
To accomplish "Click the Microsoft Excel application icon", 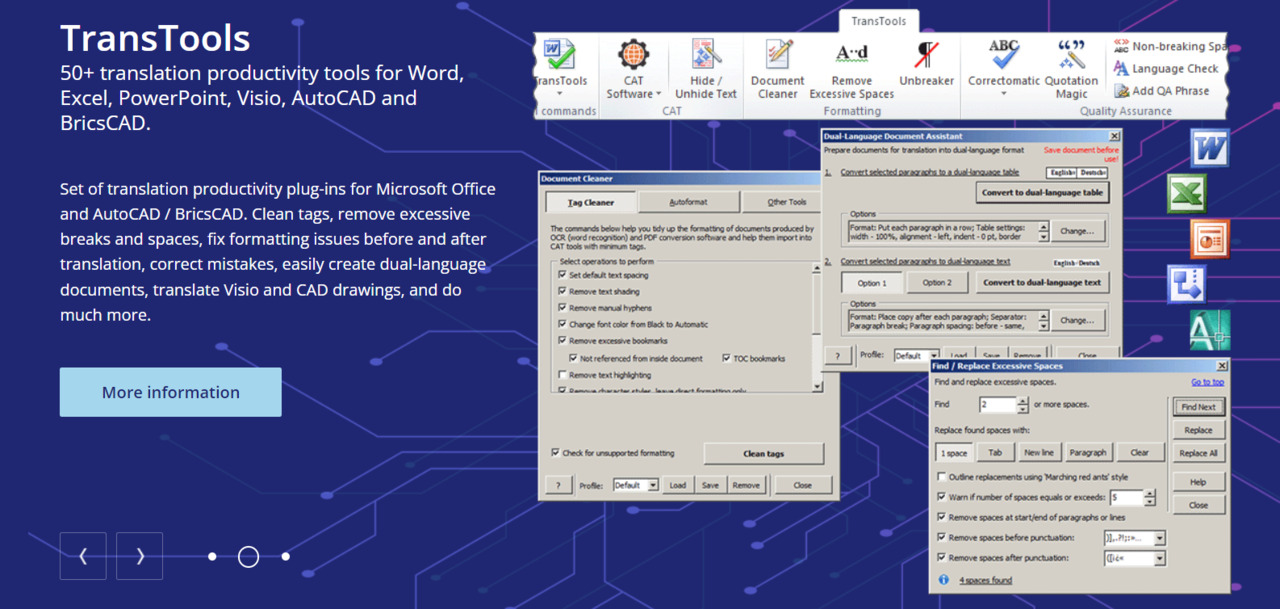I will pos(1187,193).
